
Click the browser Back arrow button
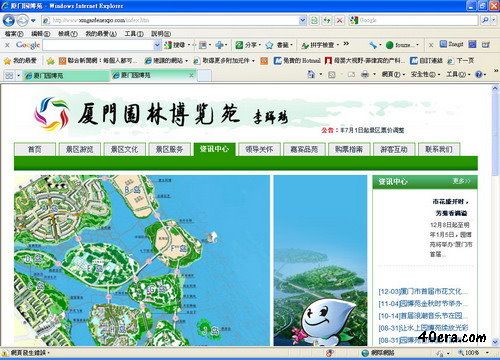9,21
